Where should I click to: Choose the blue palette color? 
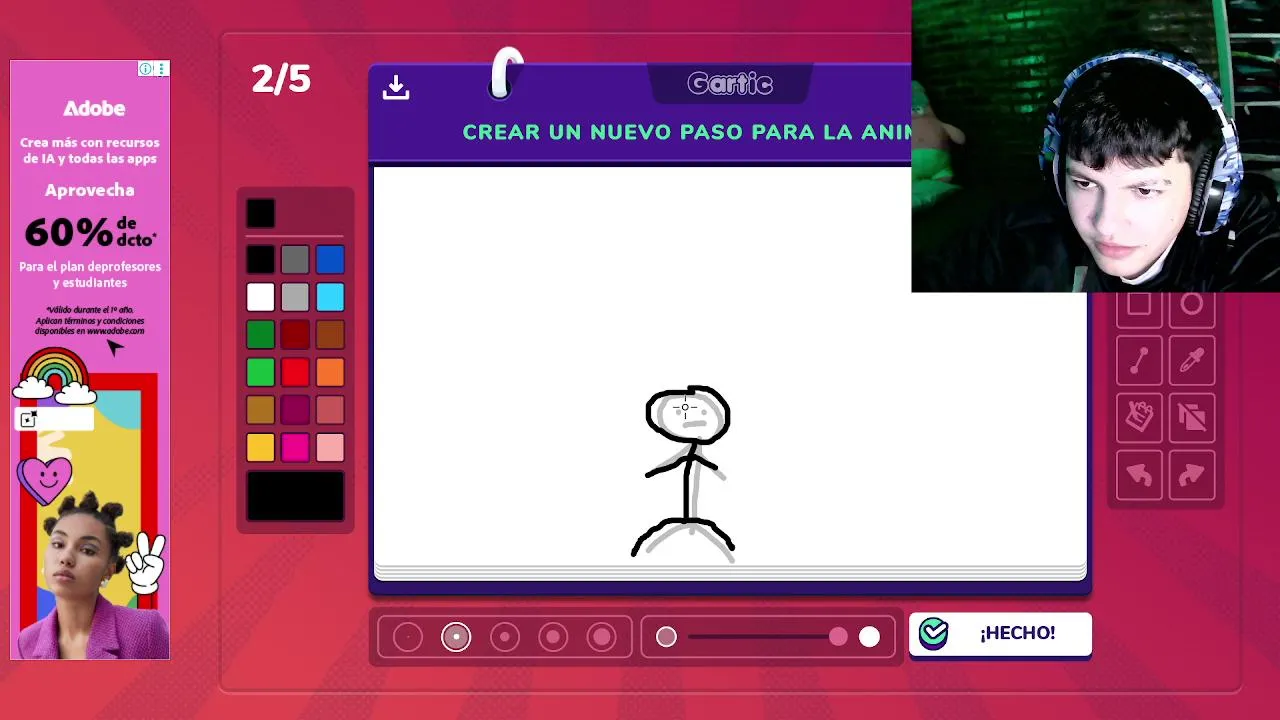point(330,260)
